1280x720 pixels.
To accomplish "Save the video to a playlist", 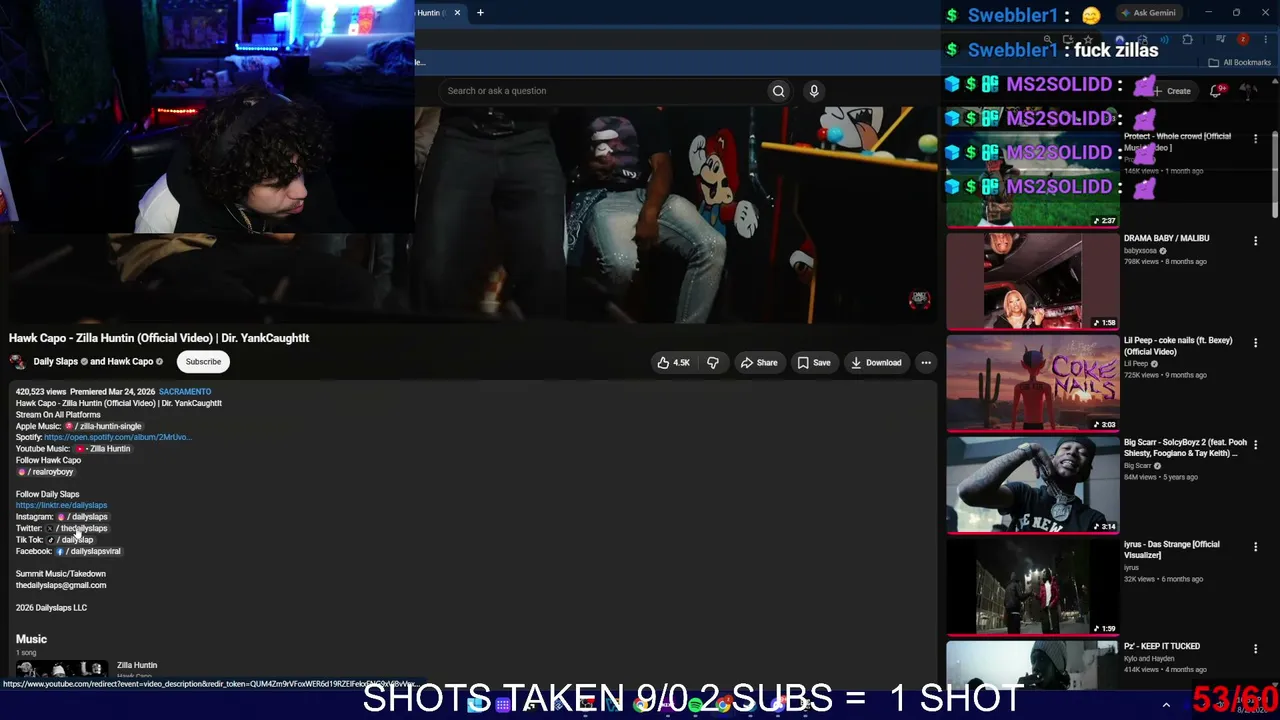I will click(x=813, y=363).
